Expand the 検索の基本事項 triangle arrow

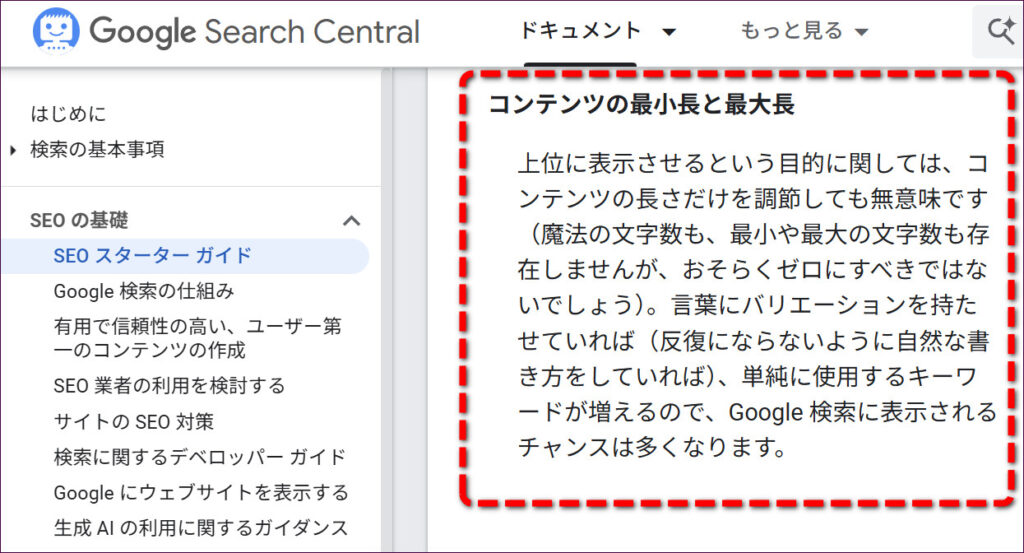(13, 151)
